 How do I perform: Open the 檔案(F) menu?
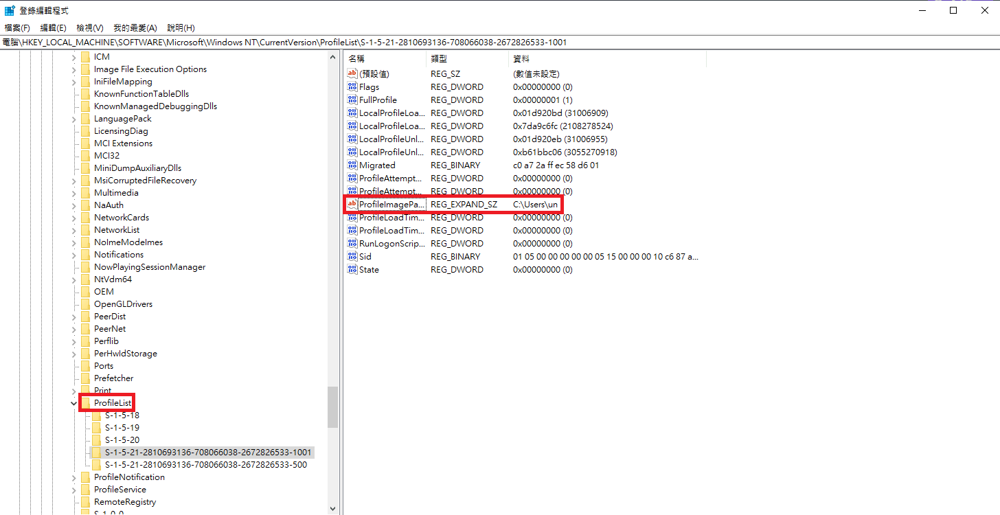click(x=18, y=28)
